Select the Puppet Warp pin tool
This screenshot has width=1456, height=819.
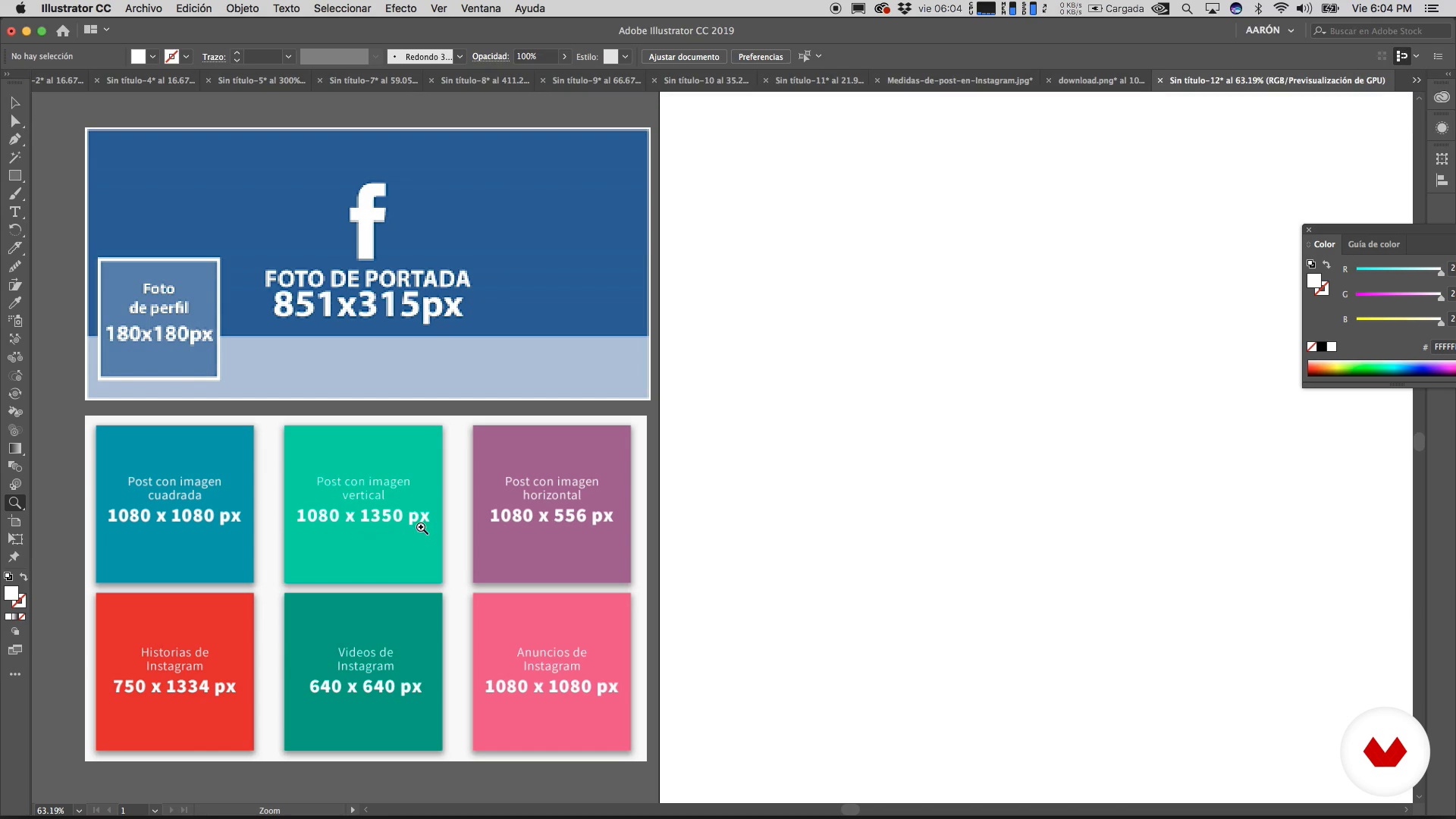[14, 557]
